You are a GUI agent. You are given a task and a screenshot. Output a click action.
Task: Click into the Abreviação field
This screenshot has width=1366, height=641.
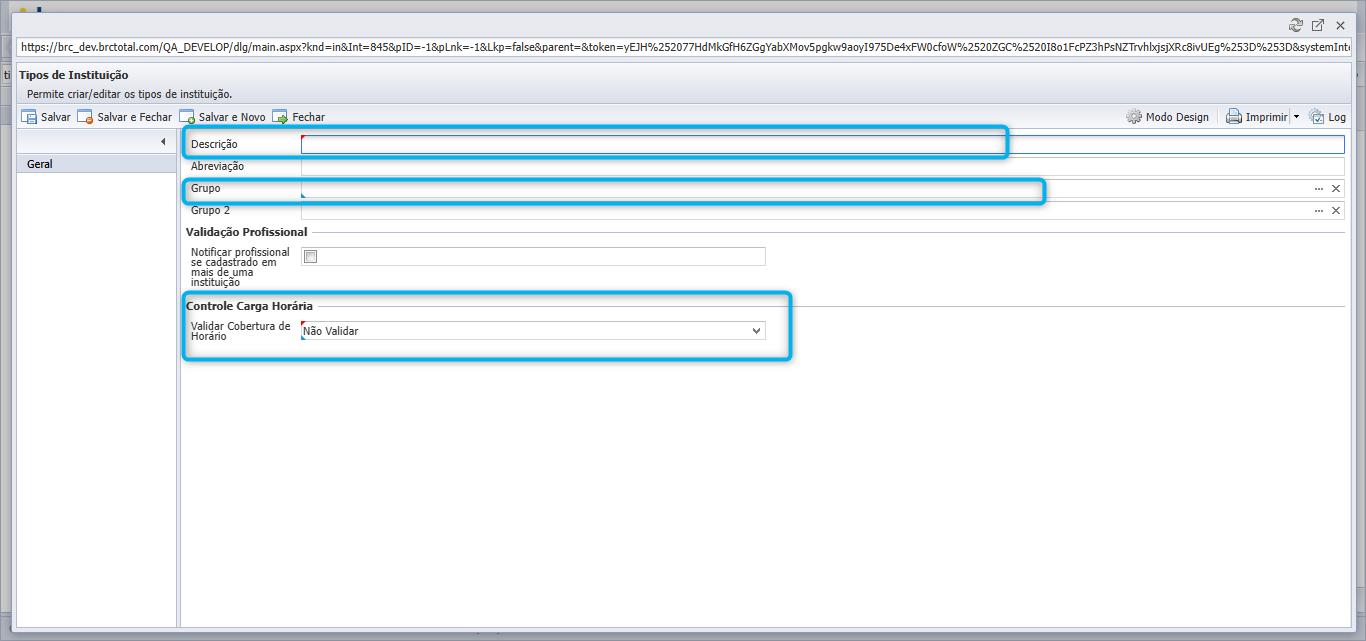[x=822, y=166]
